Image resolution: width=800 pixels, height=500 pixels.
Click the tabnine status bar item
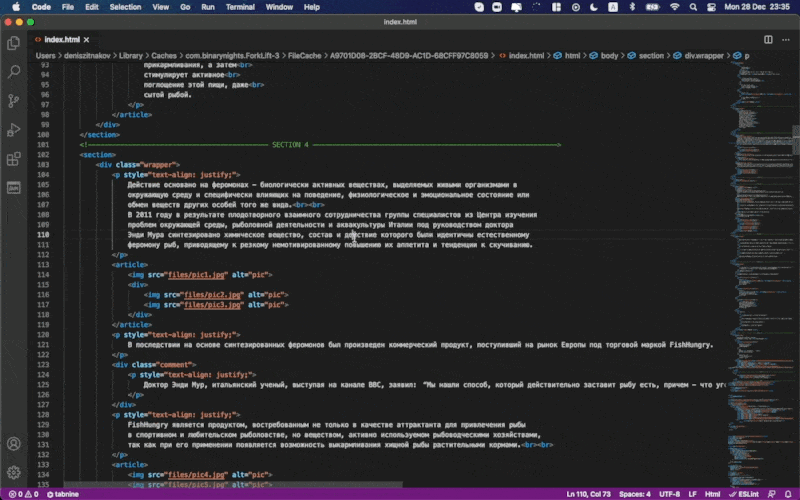coord(63,494)
